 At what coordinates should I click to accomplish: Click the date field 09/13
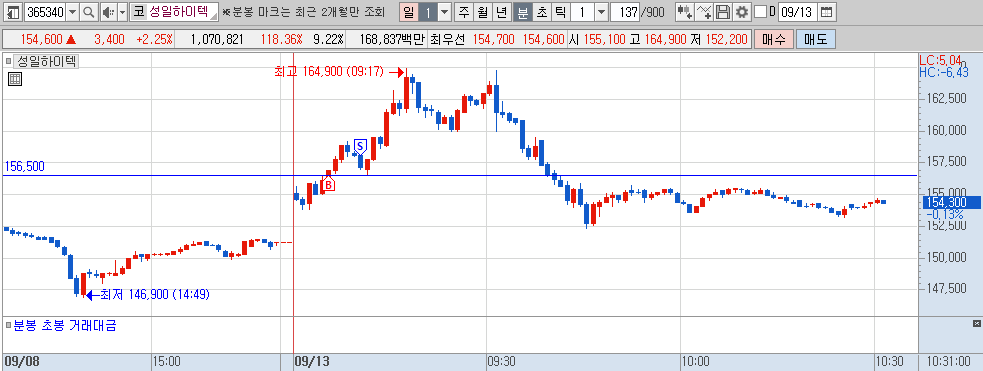[x=799, y=11]
